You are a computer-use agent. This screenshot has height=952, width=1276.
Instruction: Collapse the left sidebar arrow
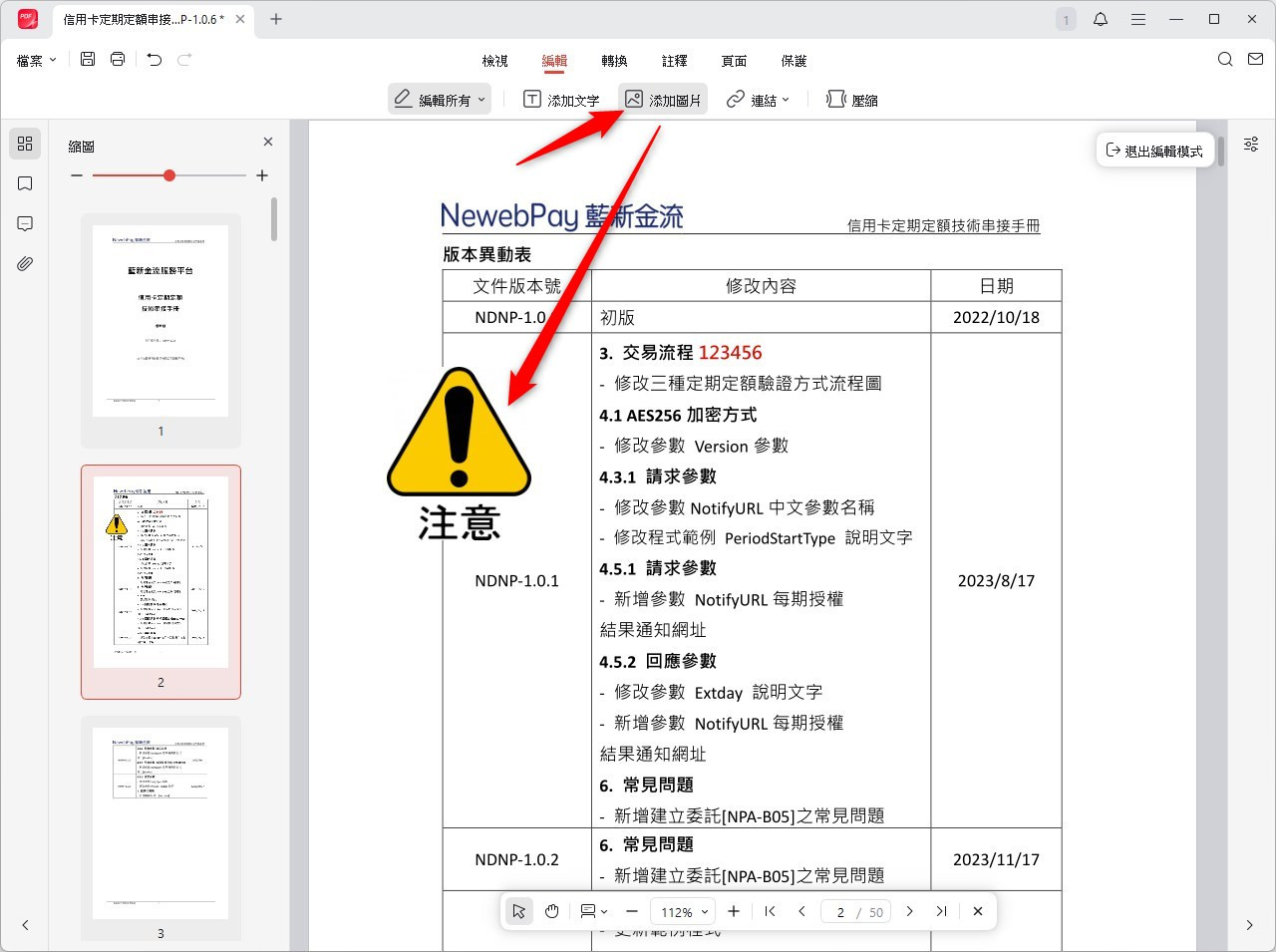point(25,925)
